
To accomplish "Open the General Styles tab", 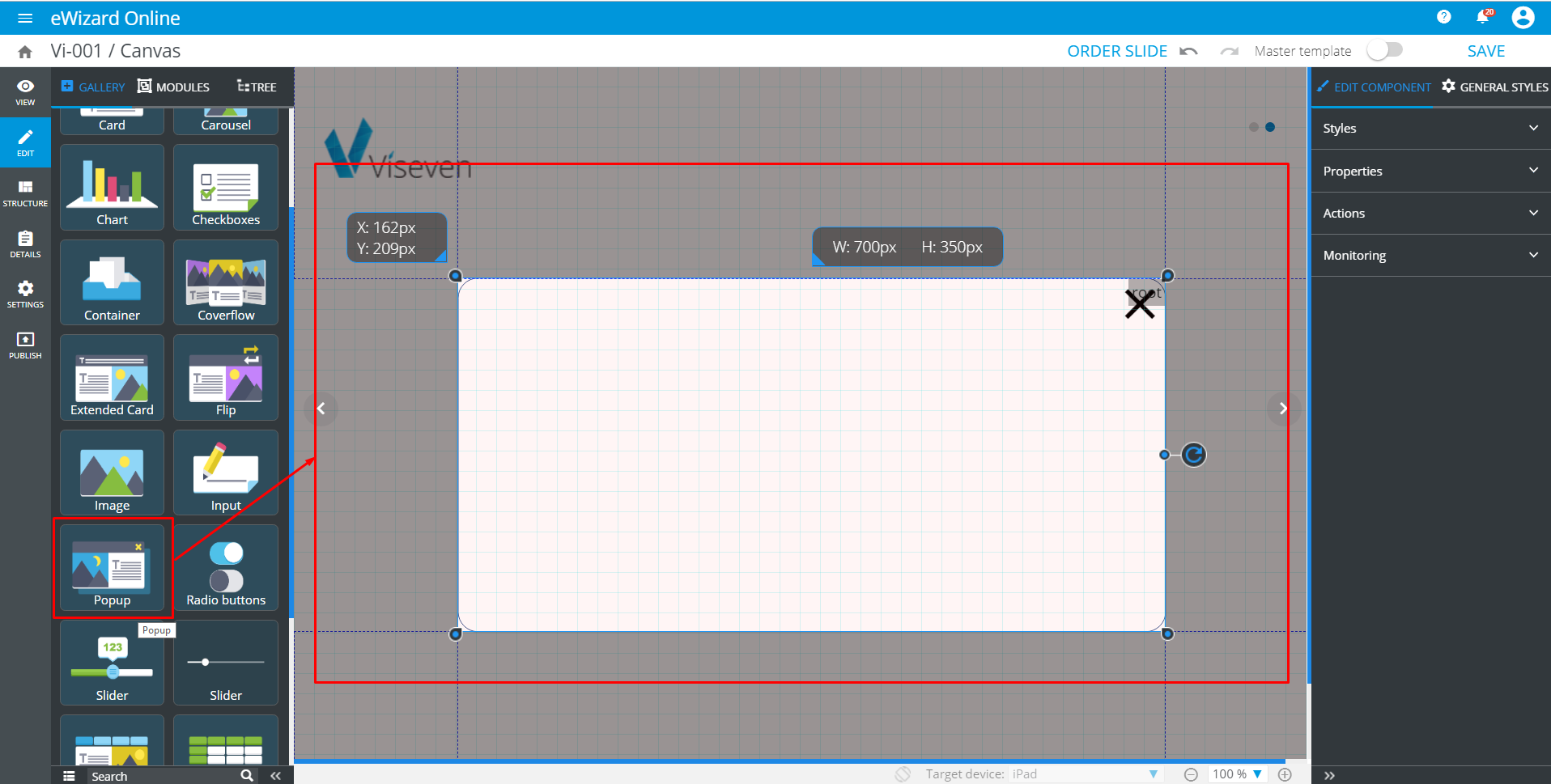I will tap(1494, 87).
